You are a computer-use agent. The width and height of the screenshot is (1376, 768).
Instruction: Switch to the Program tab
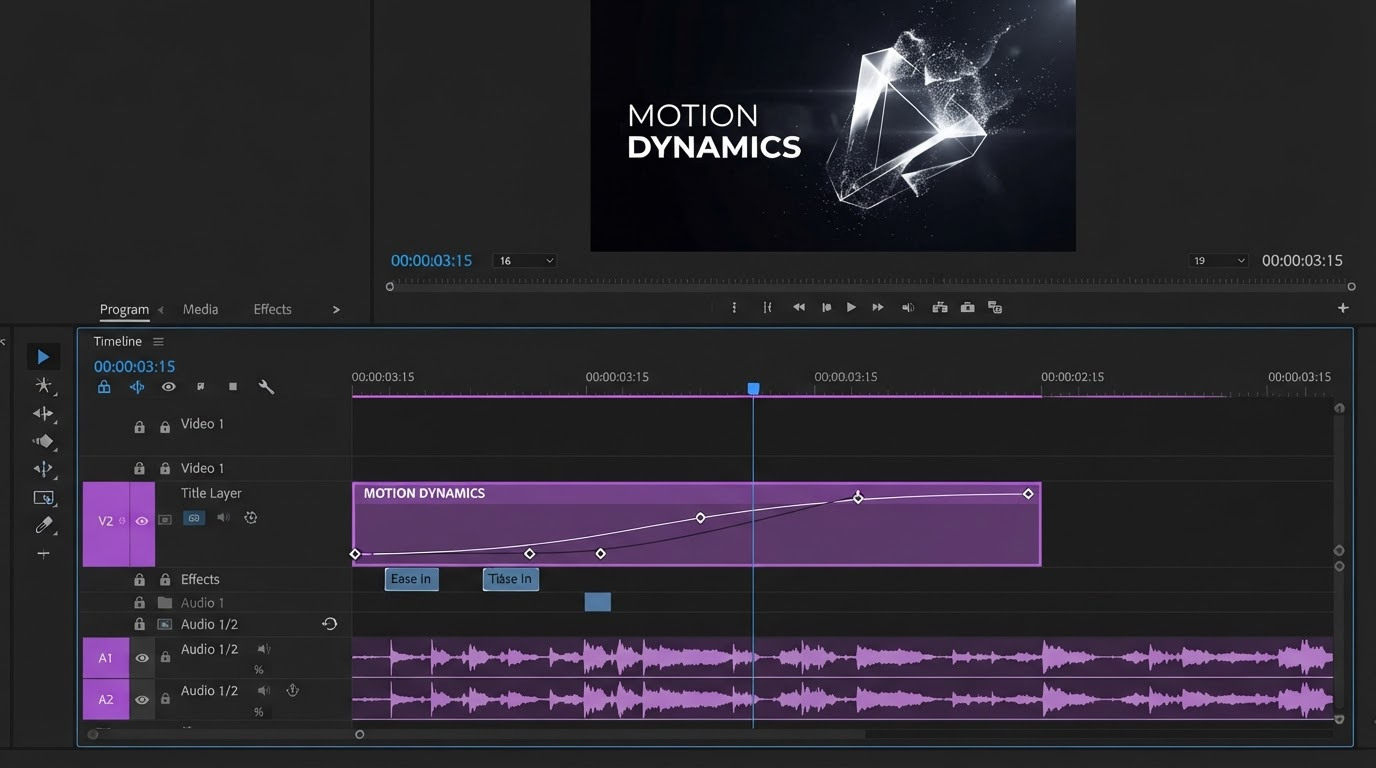coord(124,310)
